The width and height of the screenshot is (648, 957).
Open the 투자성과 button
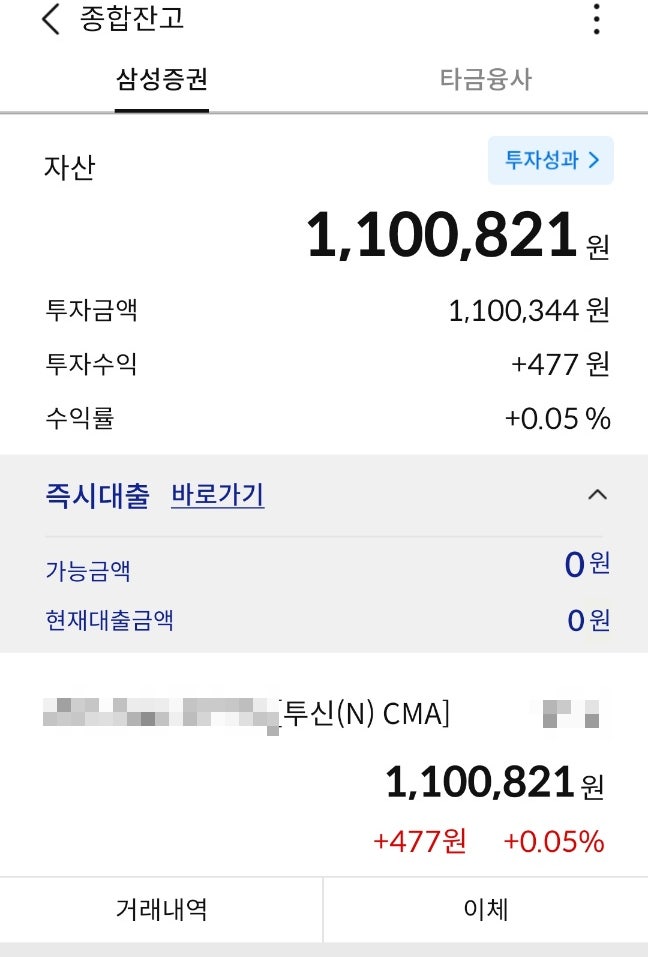point(551,160)
